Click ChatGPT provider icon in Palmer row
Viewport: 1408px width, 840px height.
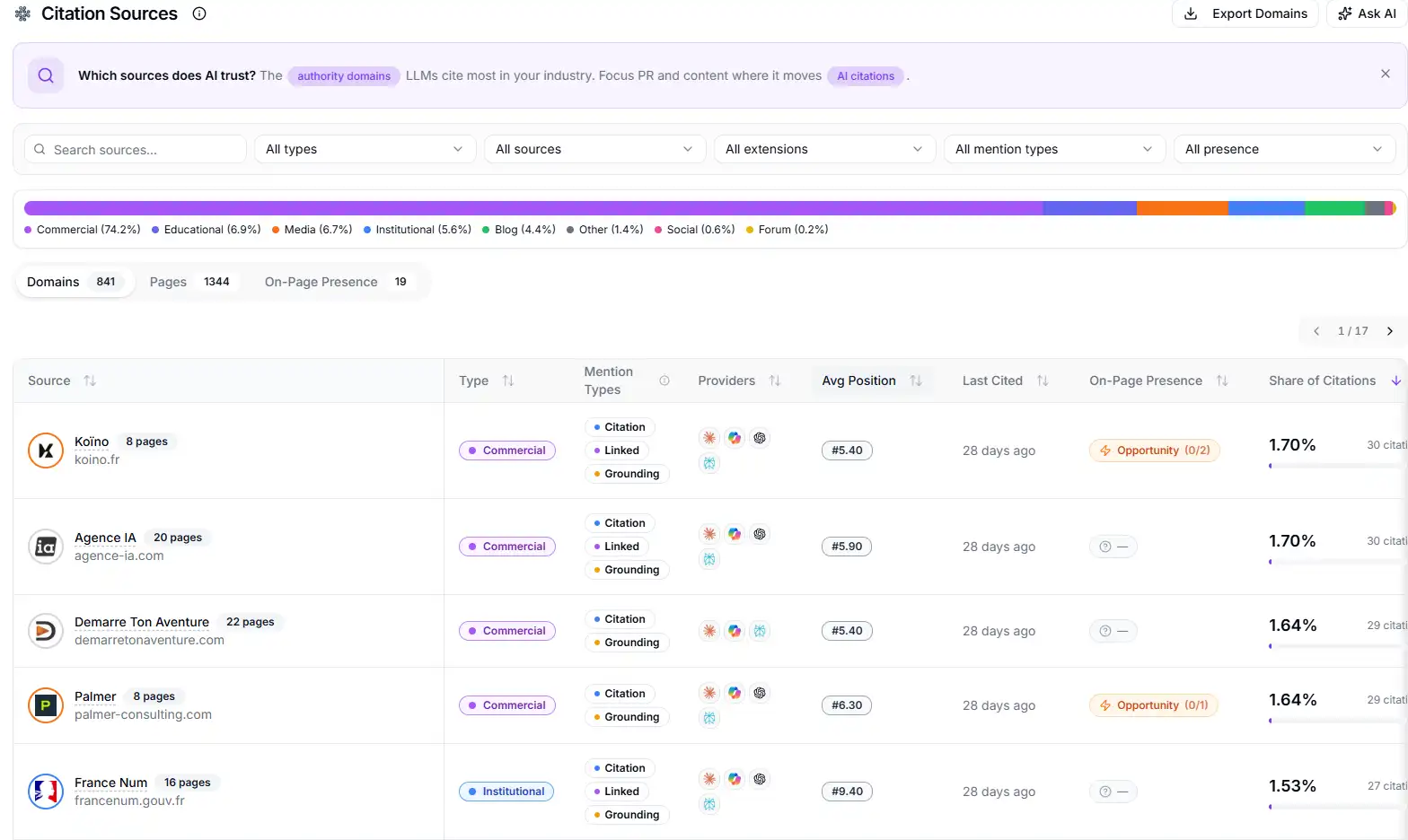pos(760,693)
